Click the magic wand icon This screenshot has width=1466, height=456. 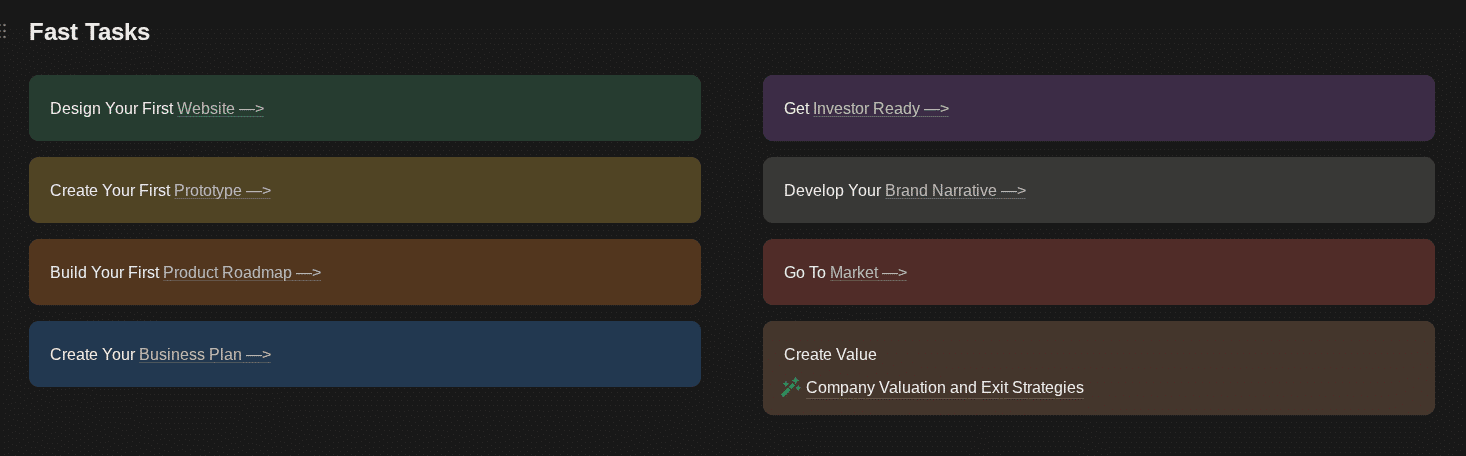click(x=790, y=387)
